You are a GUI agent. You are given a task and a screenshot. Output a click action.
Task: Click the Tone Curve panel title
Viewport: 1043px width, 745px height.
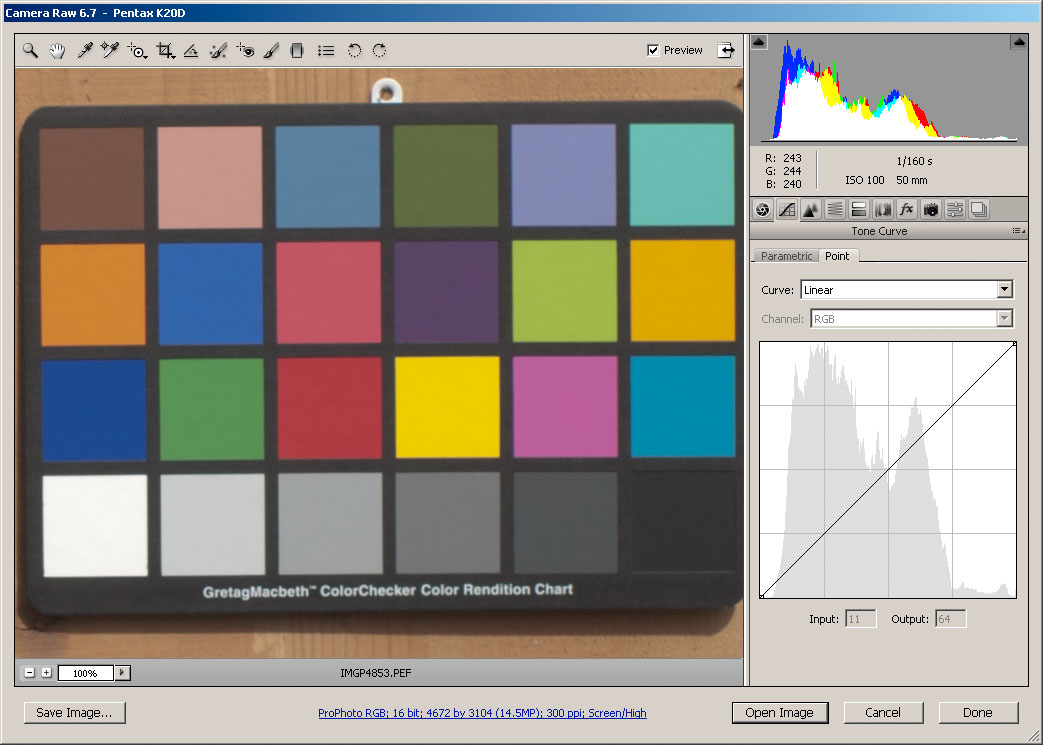[x=879, y=231]
